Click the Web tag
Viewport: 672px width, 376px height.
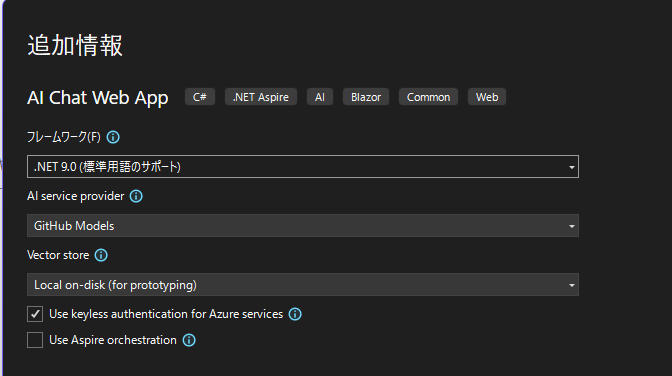[487, 97]
